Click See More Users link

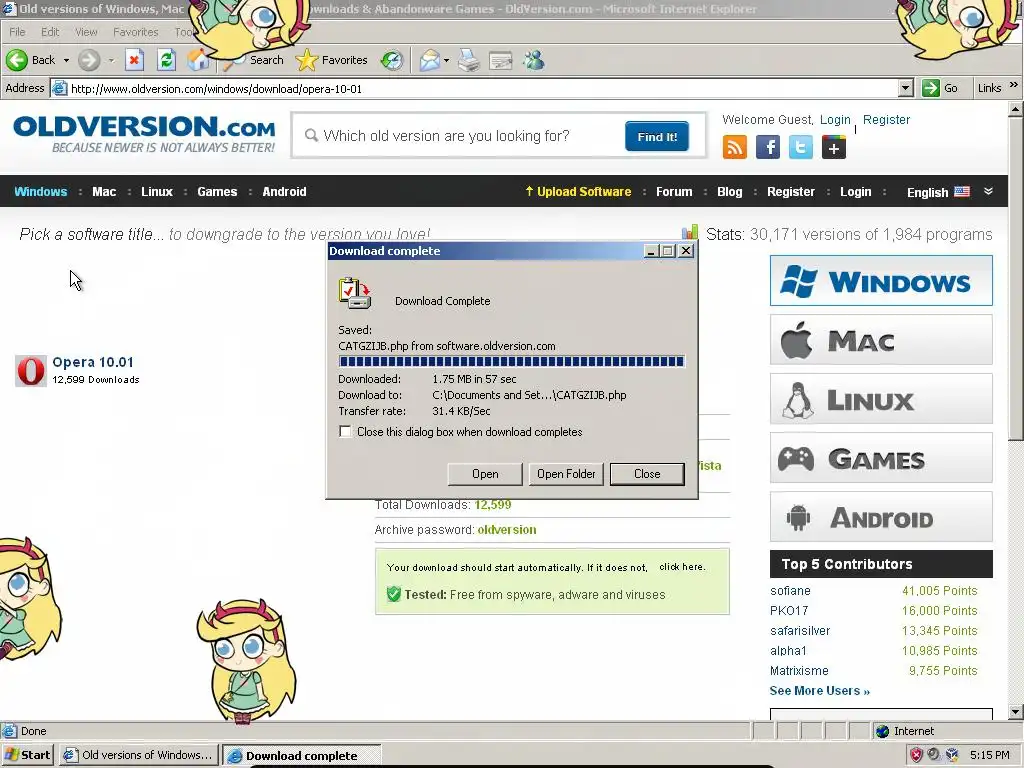[820, 690]
